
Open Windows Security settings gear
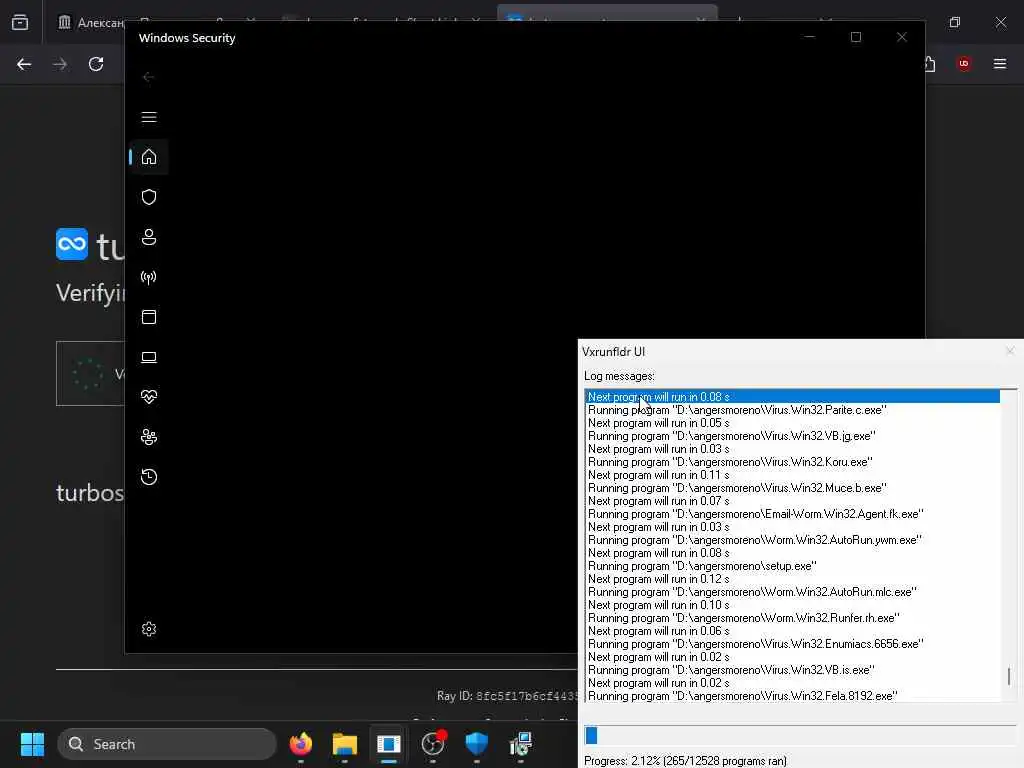pyautogui.click(x=149, y=629)
